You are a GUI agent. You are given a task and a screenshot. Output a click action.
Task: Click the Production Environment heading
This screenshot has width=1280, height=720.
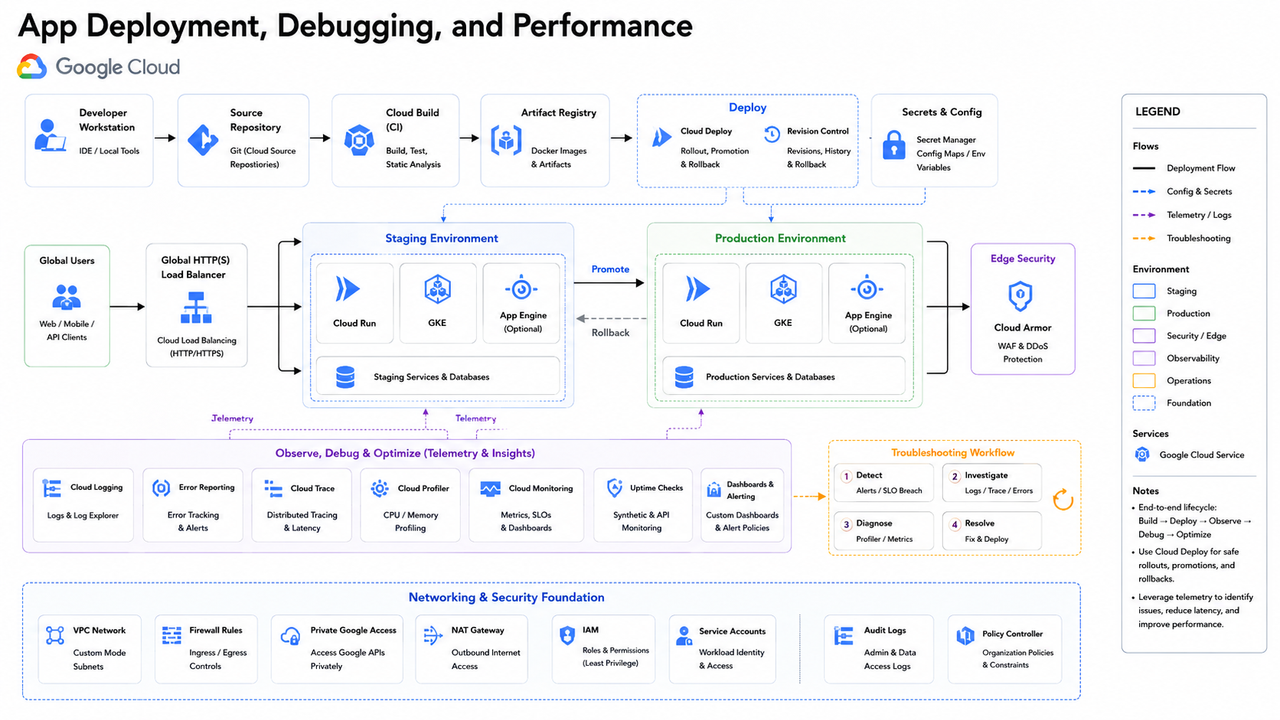click(780, 239)
